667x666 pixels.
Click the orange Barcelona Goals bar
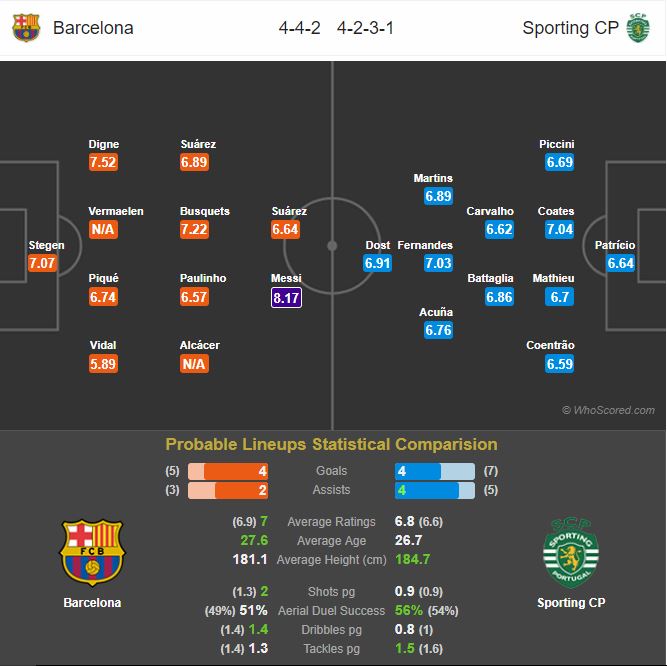228,471
